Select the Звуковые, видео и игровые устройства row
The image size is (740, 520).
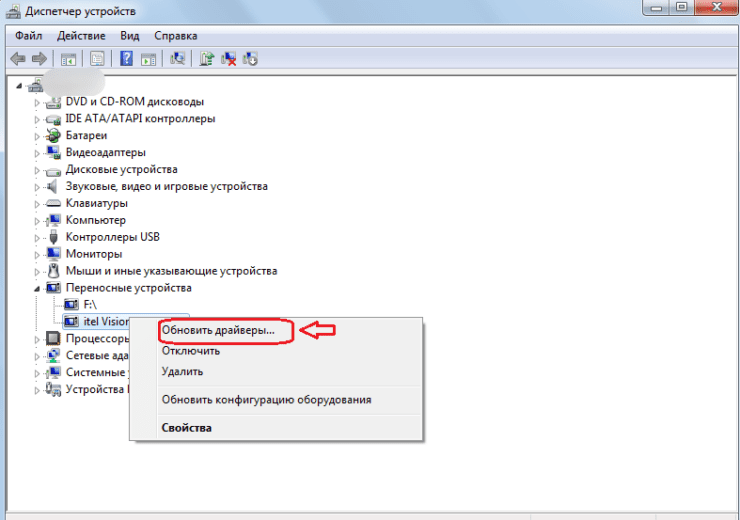[167, 186]
